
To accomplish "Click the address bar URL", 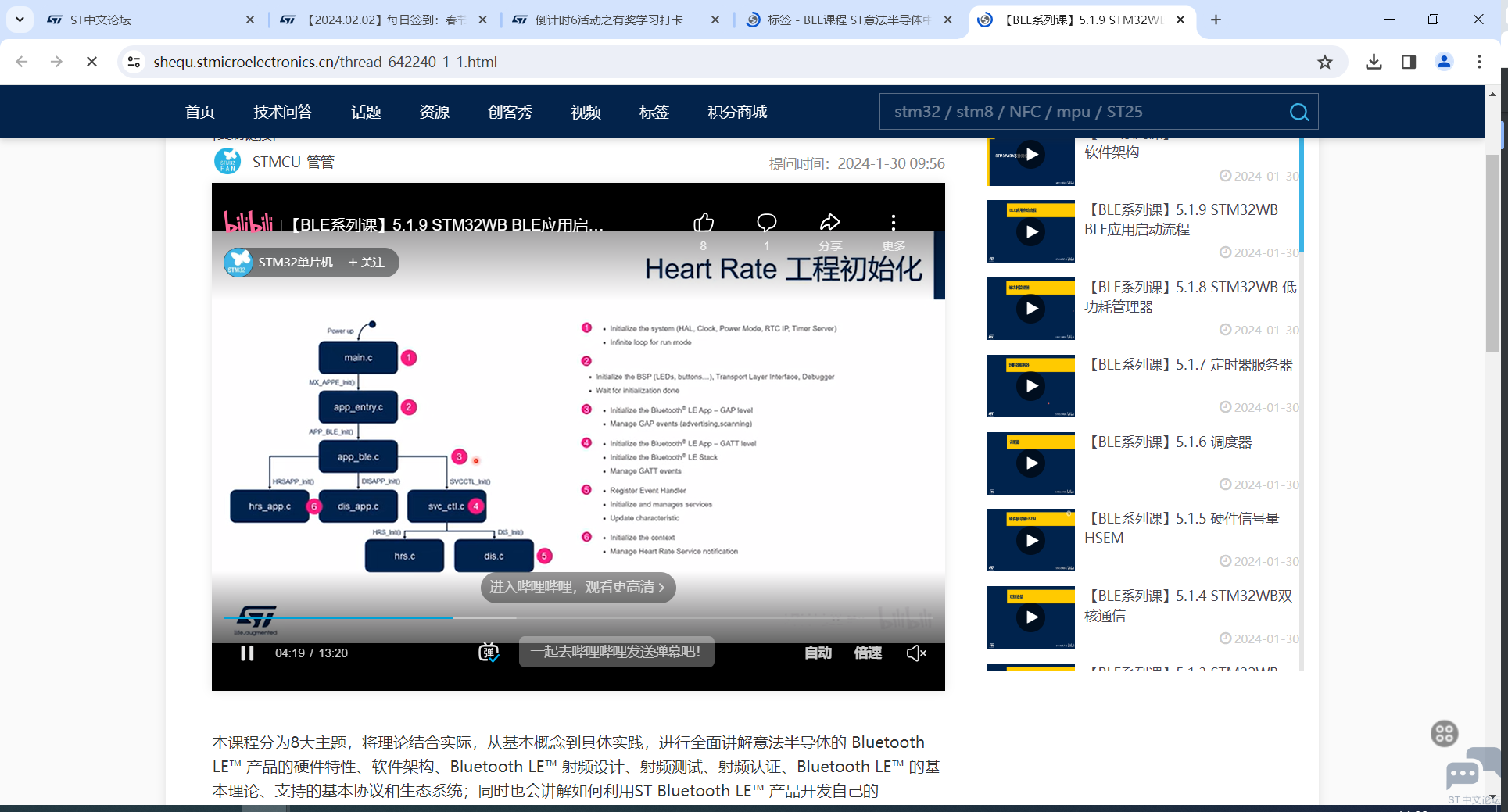I will [x=325, y=62].
